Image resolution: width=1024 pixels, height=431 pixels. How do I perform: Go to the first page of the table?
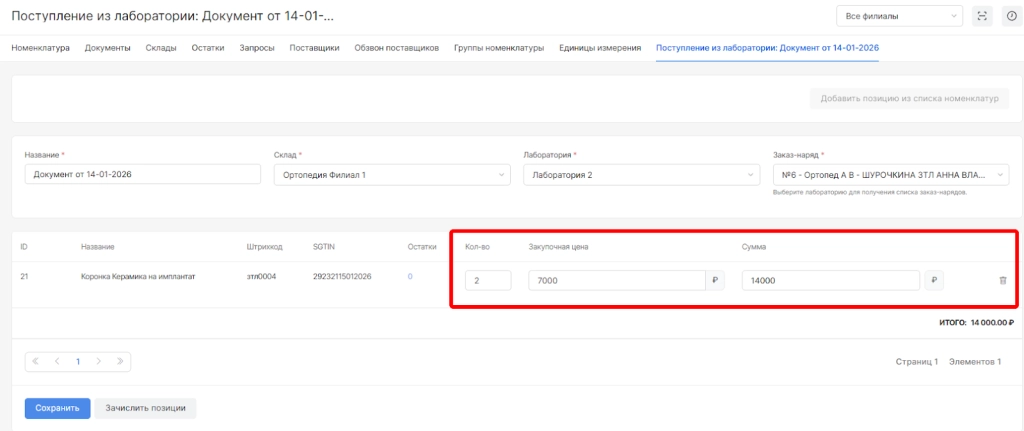[36, 361]
